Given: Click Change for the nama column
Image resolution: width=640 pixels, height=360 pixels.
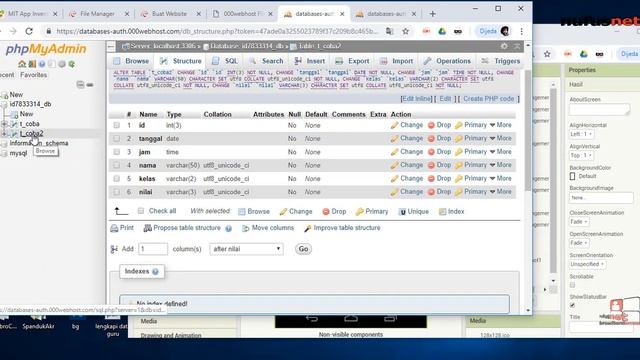Looking at the screenshot, I should tap(407, 165).
